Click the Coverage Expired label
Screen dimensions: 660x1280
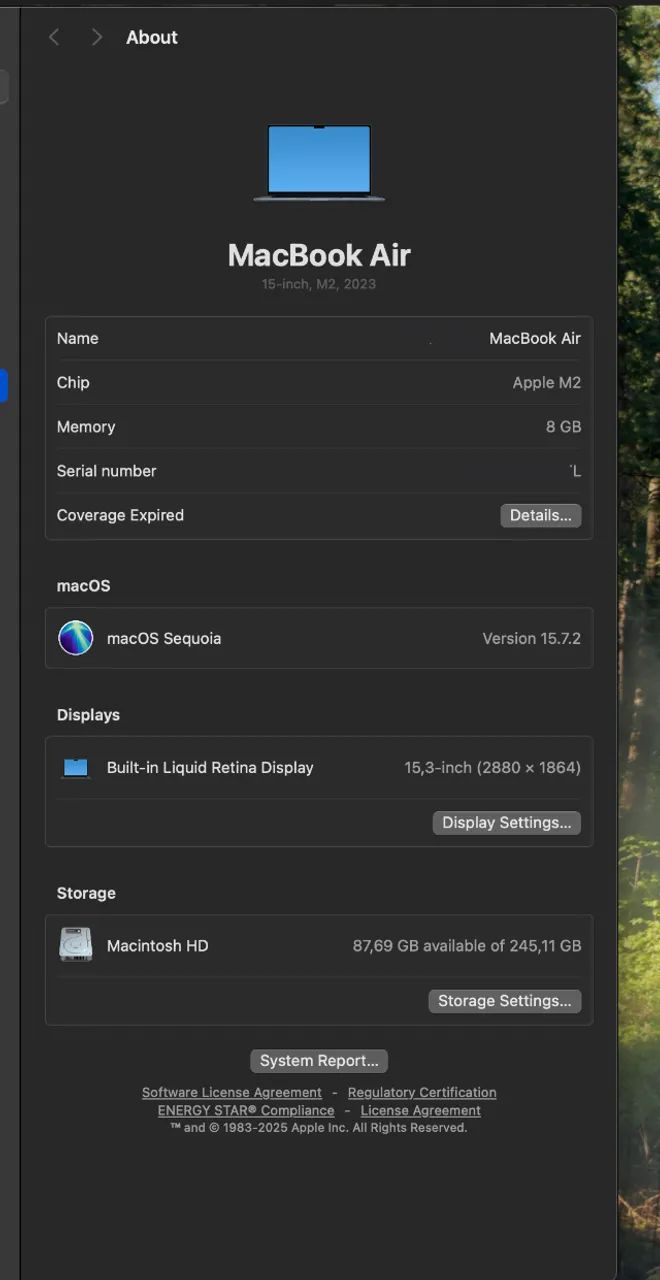click(x=120, y=515)
